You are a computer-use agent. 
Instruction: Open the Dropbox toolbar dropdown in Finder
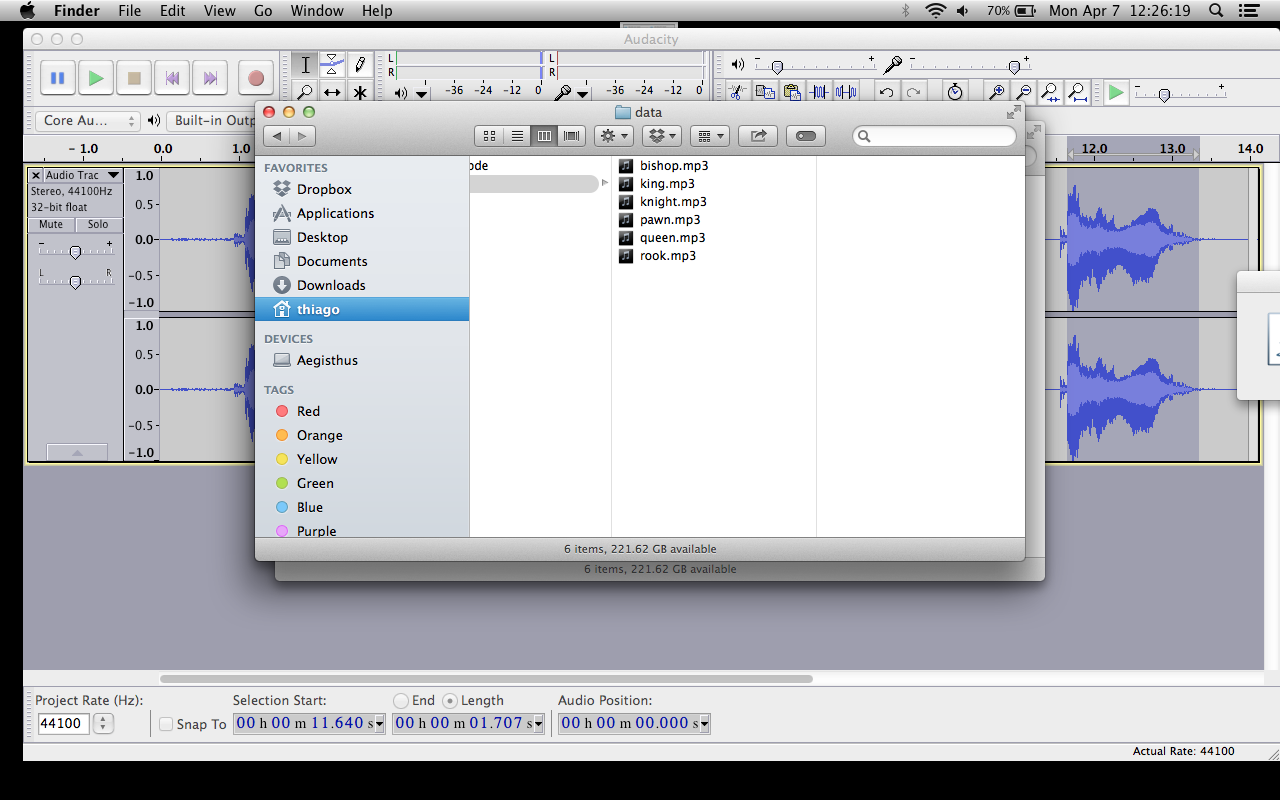(x=660, y=135)
